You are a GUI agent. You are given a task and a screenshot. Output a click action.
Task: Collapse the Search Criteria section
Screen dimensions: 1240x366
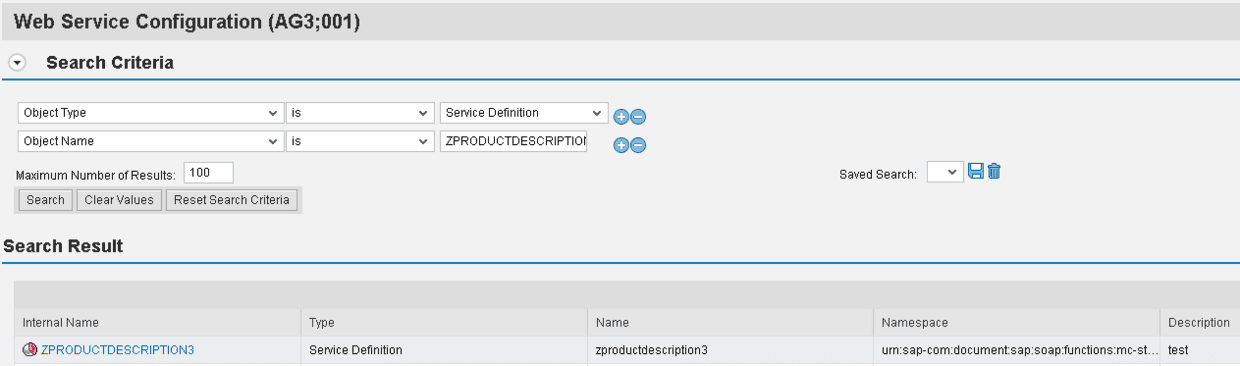click(x=17, y=62)
